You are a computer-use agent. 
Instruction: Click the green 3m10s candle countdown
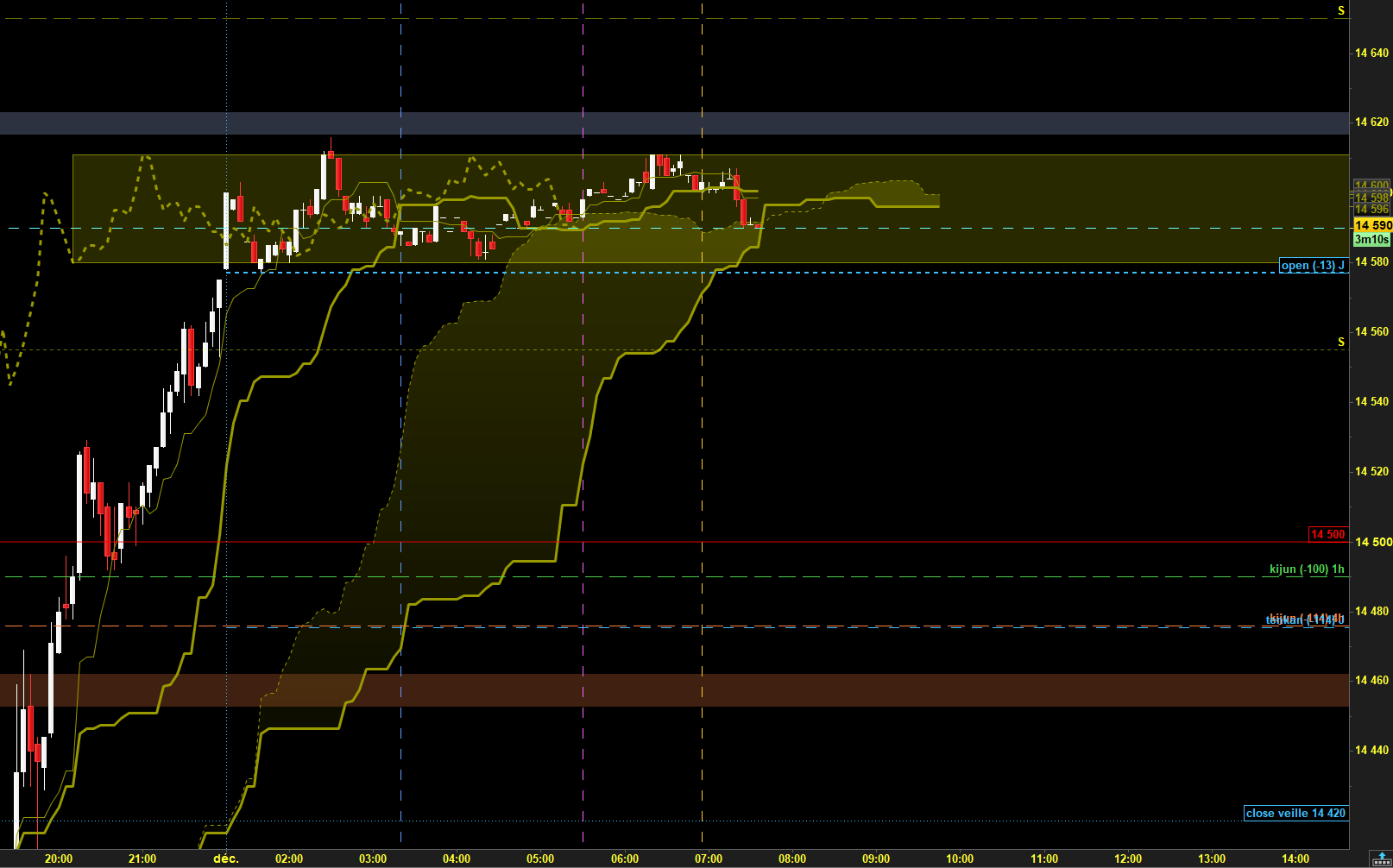point(1371,239)
